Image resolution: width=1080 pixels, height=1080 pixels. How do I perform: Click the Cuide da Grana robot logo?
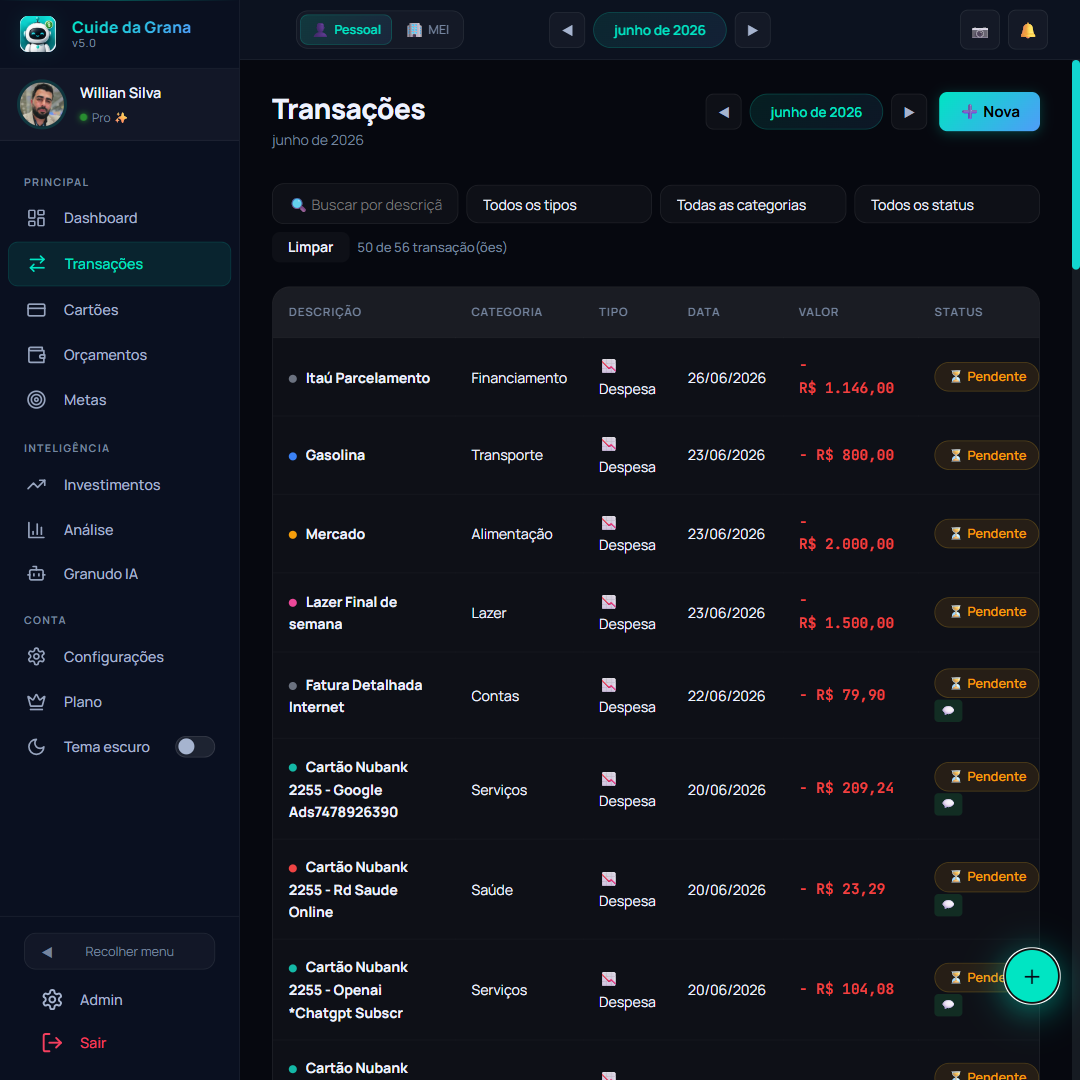coord(38,33)
